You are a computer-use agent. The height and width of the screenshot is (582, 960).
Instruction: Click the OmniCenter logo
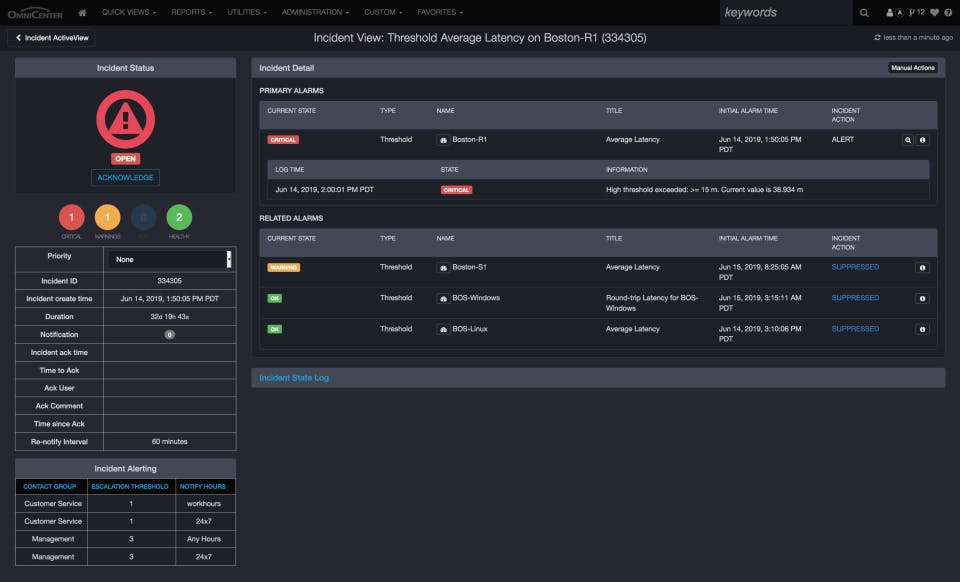pos(36,13)
